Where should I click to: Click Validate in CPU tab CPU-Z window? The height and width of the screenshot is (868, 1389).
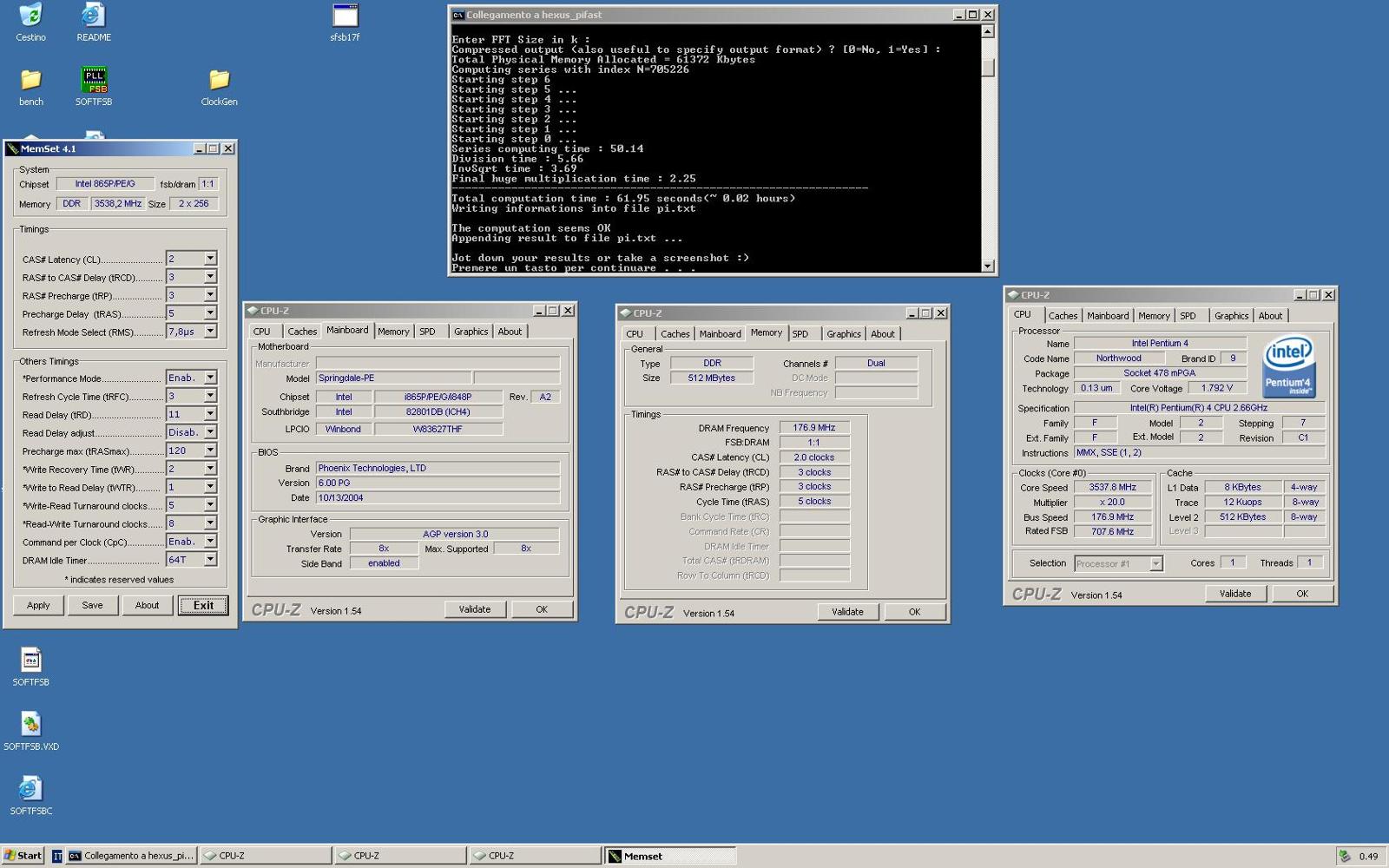[x=1235, y=594]
